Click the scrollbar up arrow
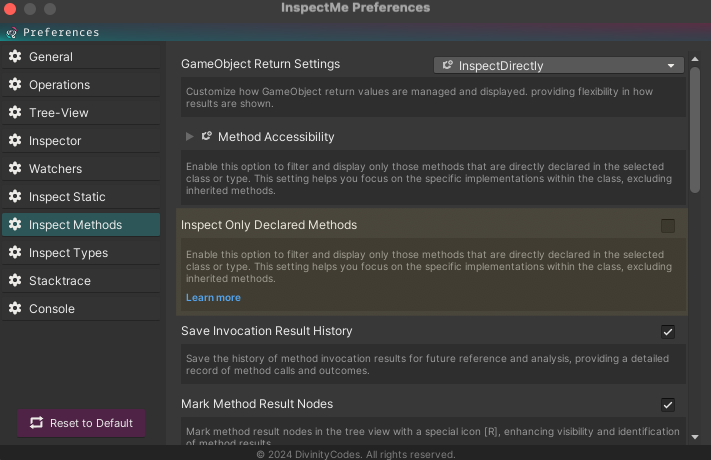The width and height of the screenshot is (711, 460). 695,59
